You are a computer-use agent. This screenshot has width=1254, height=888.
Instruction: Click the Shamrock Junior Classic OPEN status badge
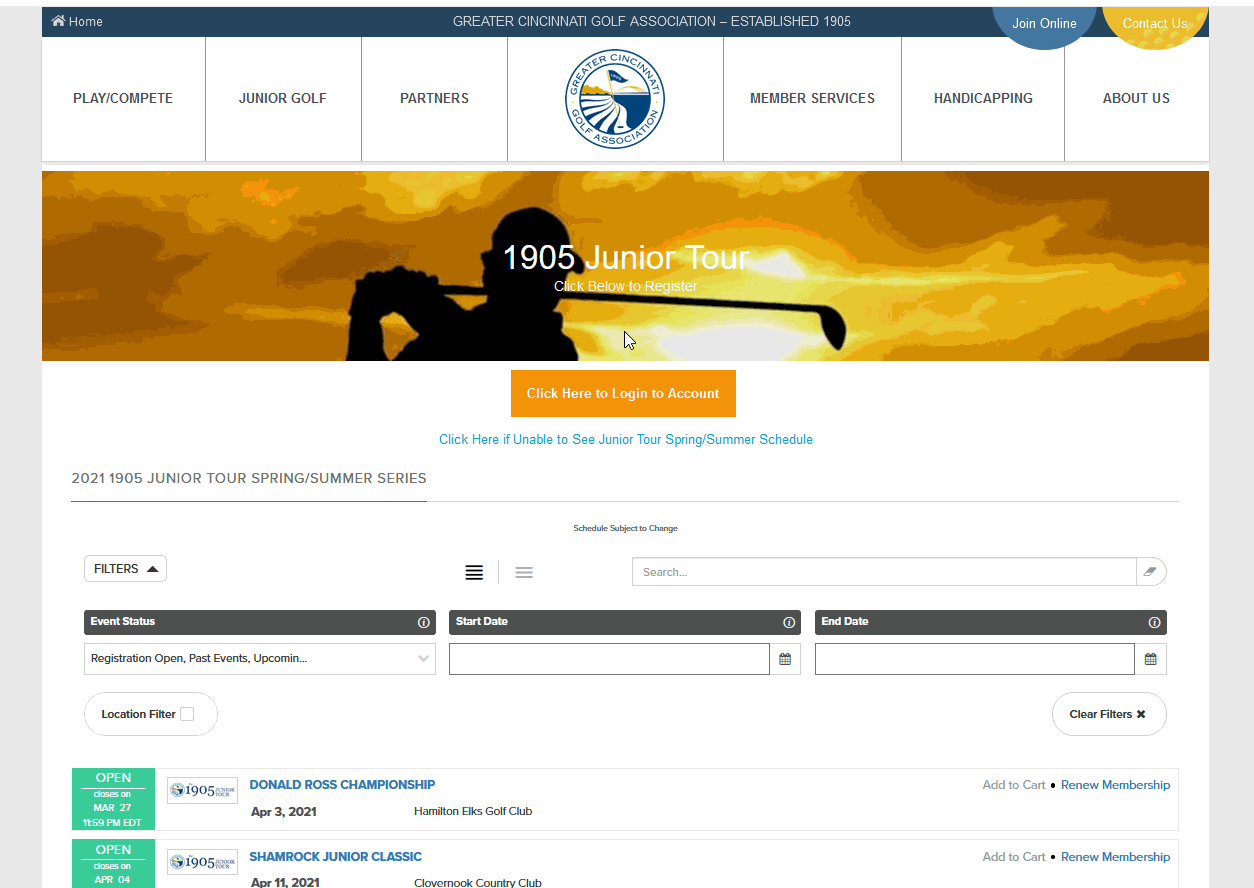[113, 864]
